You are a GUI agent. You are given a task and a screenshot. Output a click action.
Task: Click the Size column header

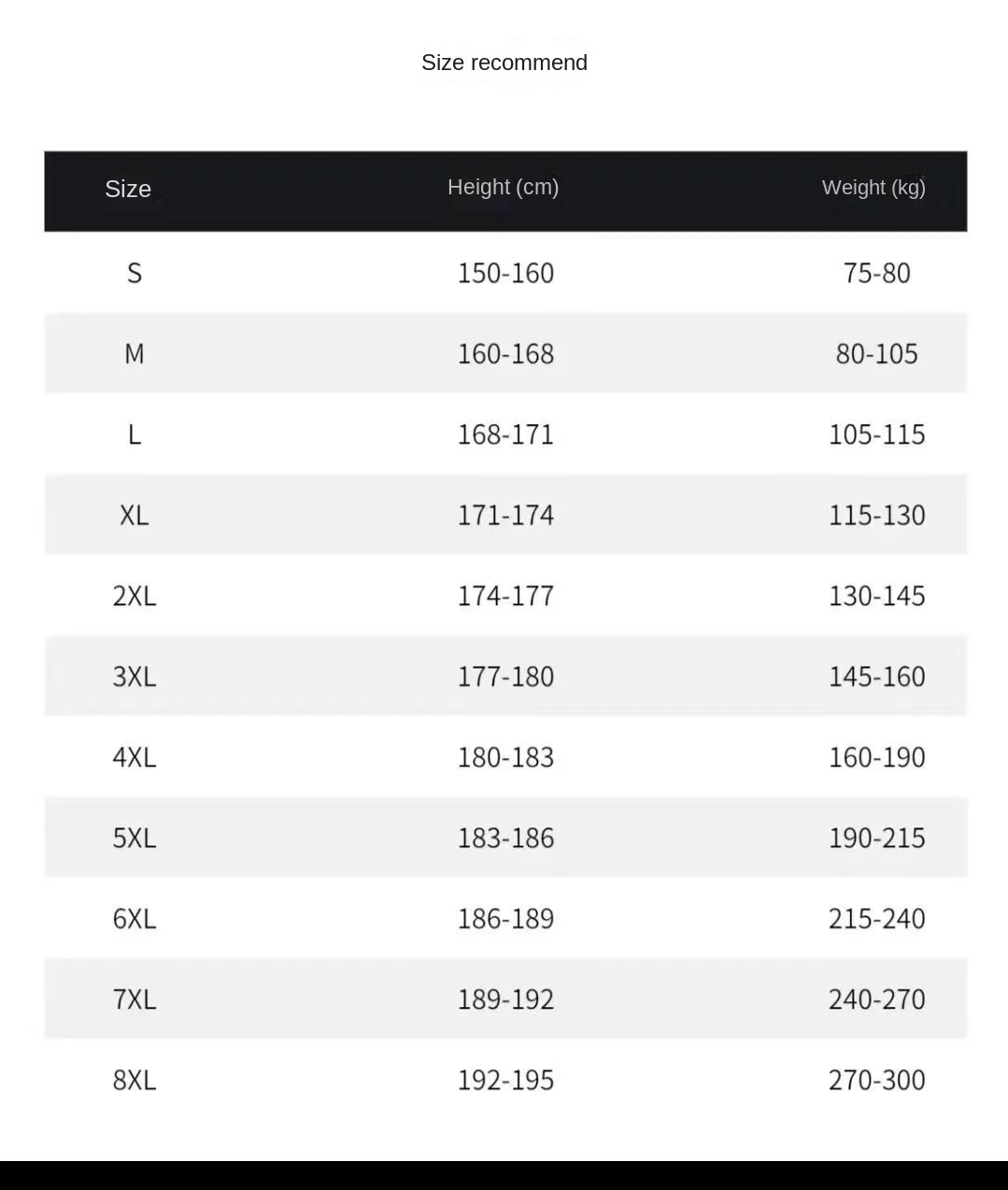(x=128, y=189)
